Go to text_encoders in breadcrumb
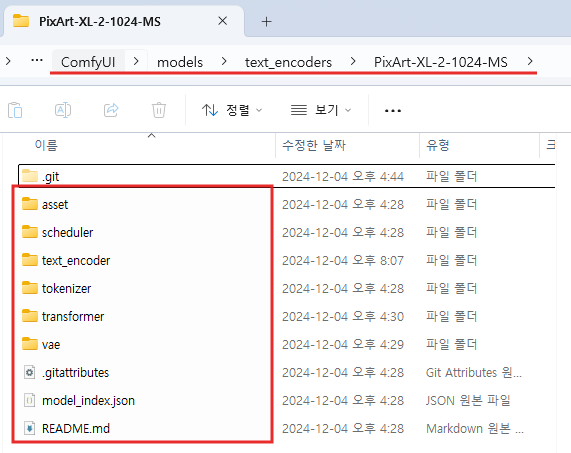This screenshot has height=453, width=571. click(288, 62)
